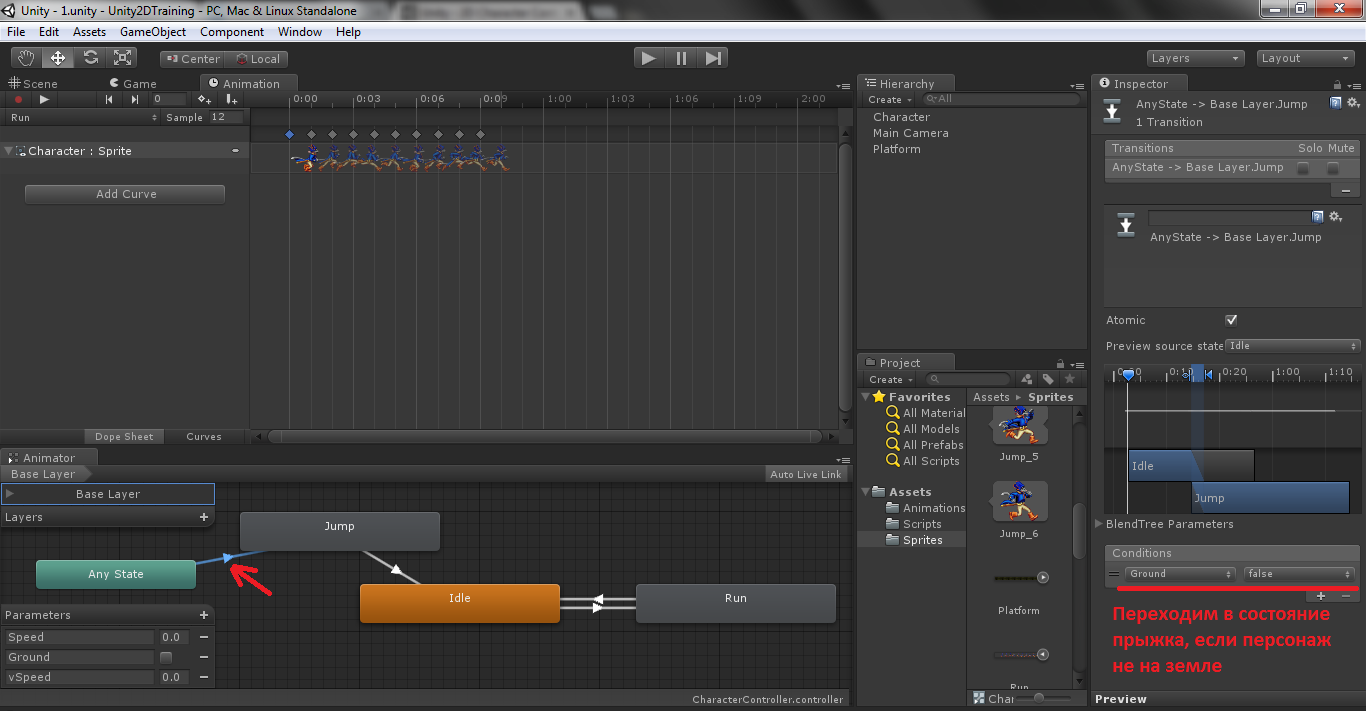
Task: Expand BlendTree Parameters section
Action: (x=1099, y=524)
